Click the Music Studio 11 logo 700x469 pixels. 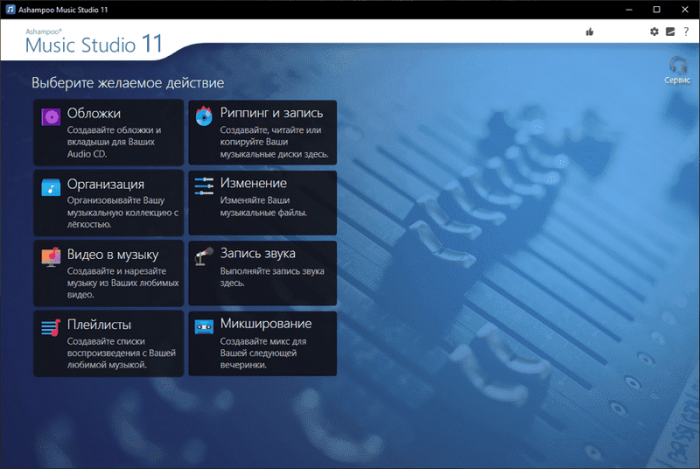click(94, 42)
